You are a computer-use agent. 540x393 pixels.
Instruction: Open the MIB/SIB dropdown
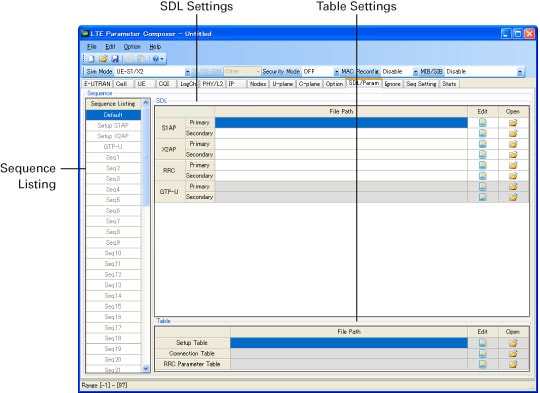[x=520, y=72]
